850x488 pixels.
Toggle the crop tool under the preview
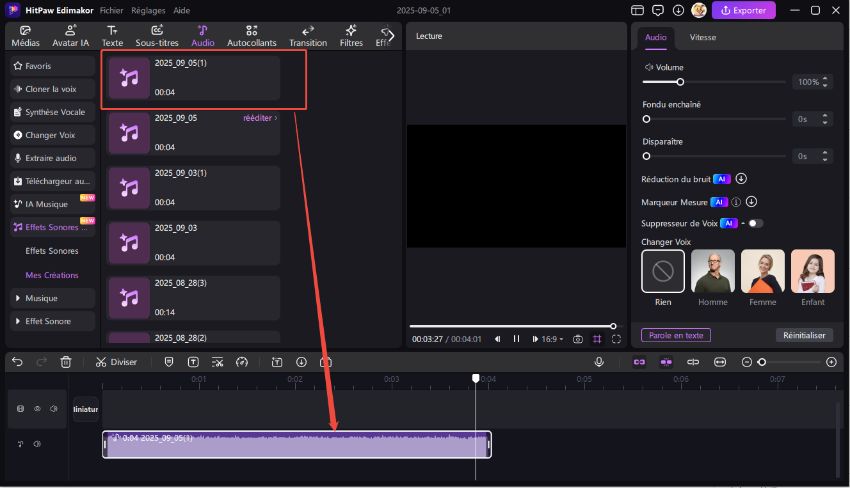pos(597,339)
